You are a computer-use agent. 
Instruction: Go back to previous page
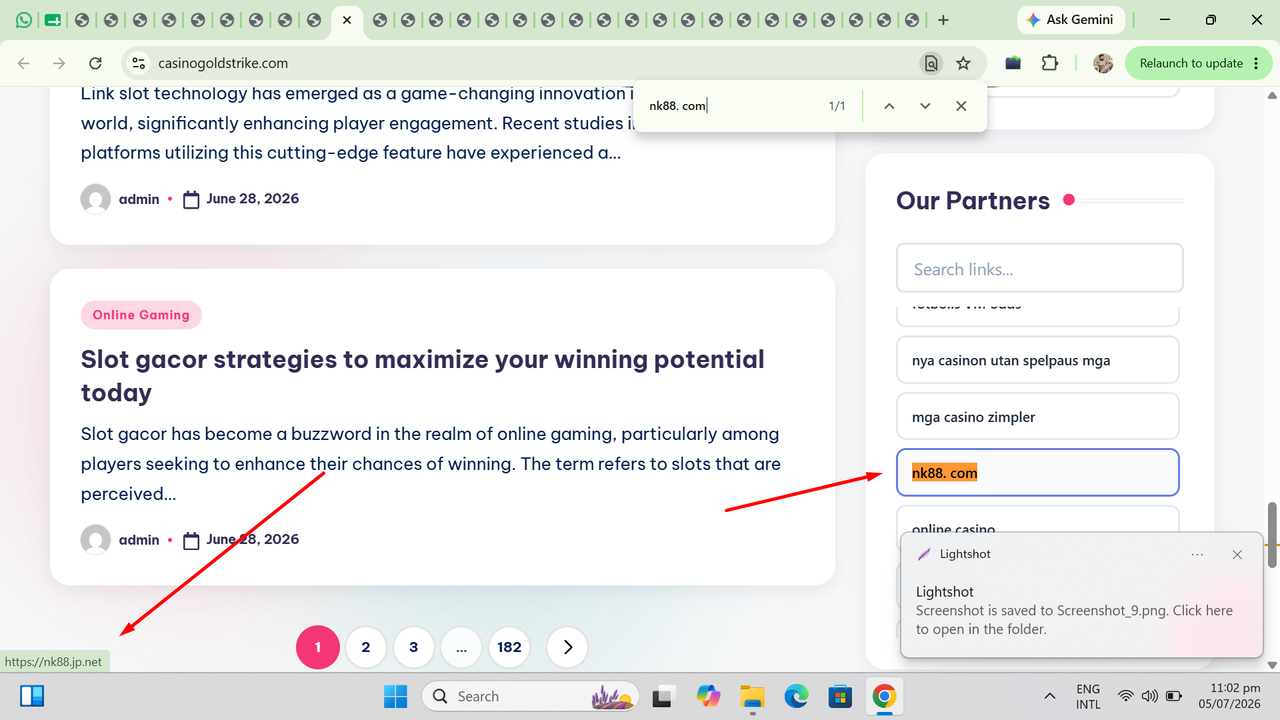tap(24, 63)
